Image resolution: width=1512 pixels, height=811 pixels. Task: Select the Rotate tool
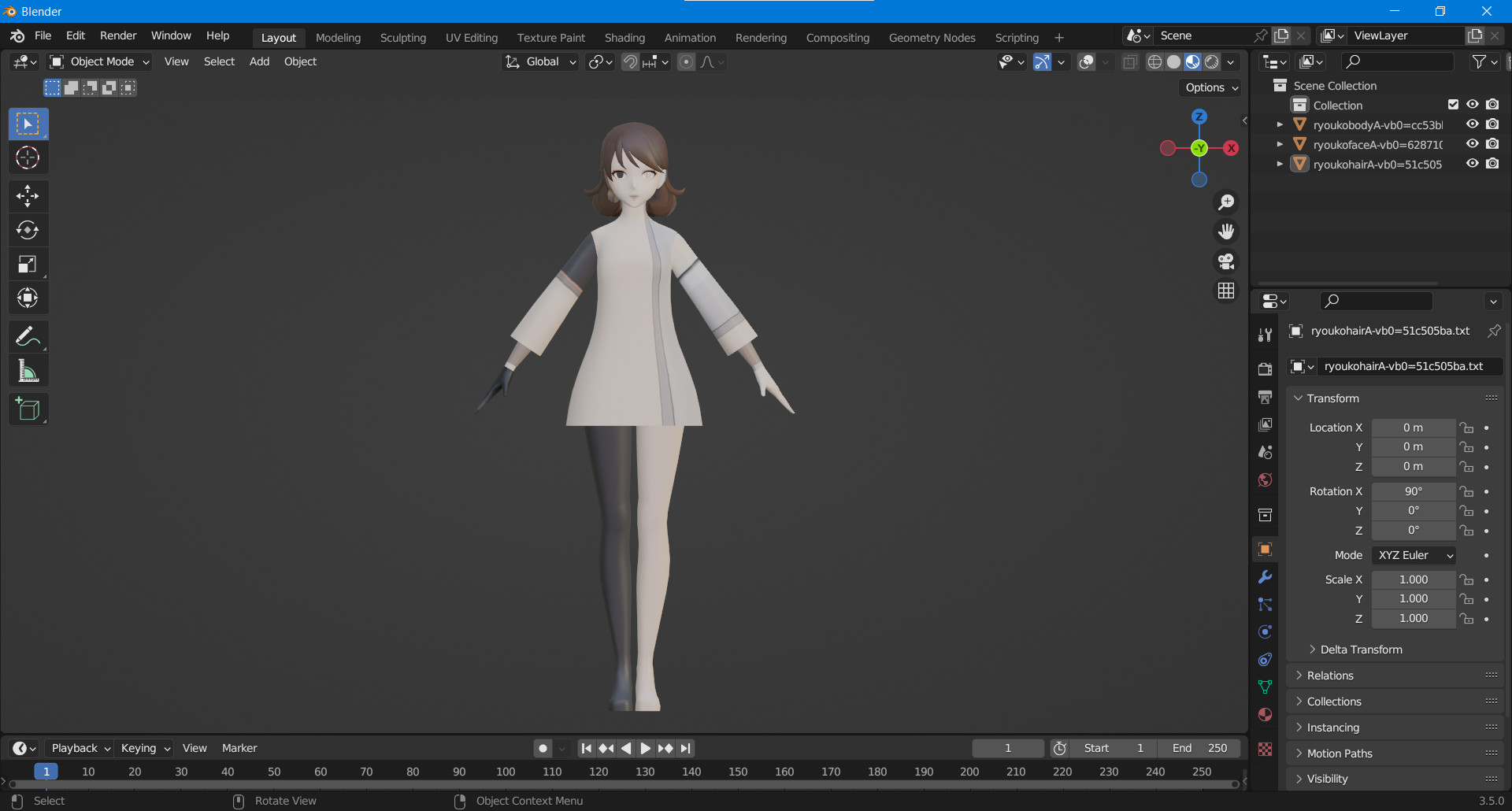[x=28, y=230]
